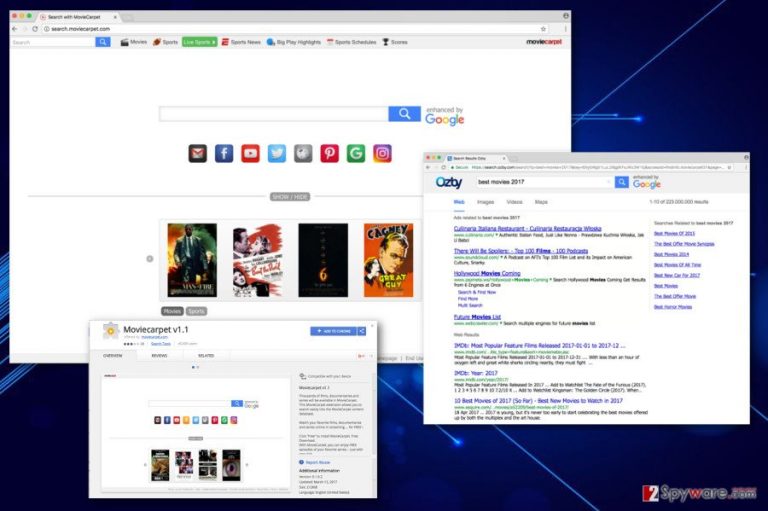Open the Culinaria Italiana Restaurant ad link
The height and width of the screenshot is (511, 768).
(x=528, y=228)
